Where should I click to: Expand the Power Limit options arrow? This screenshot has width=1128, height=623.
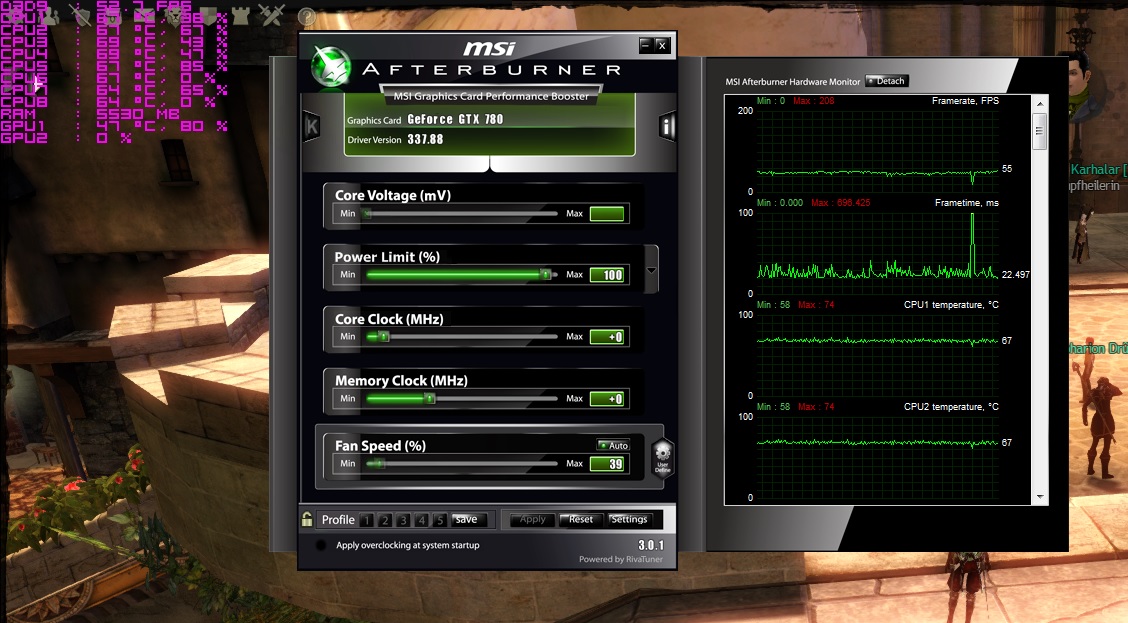[x=651, y=270]
